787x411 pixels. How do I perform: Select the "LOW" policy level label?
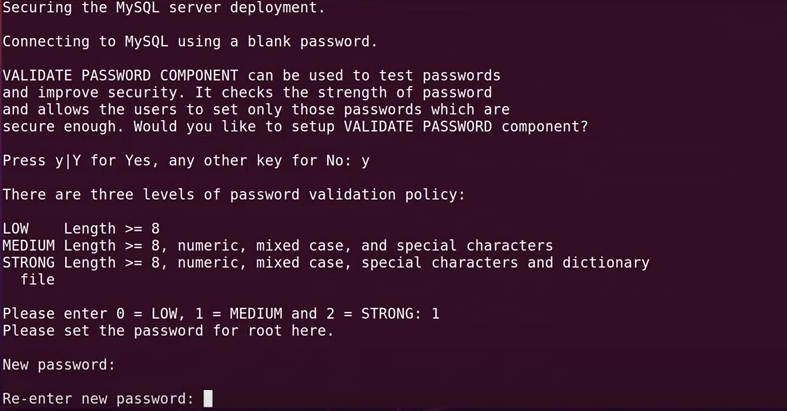pos(17,229)
